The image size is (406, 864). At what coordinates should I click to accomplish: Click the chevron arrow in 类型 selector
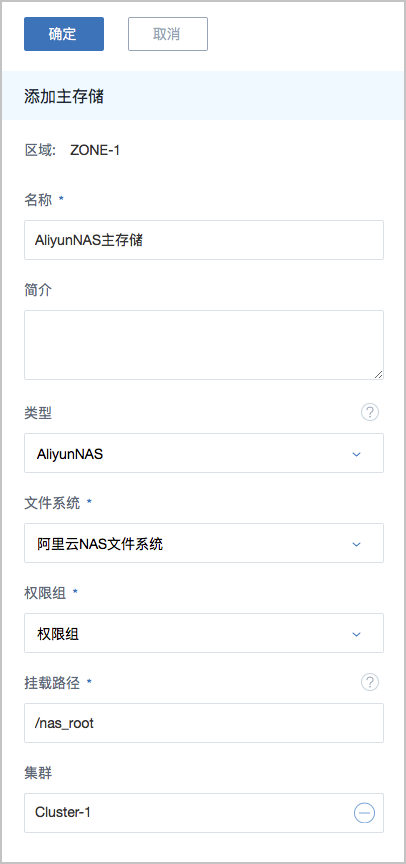356,455
